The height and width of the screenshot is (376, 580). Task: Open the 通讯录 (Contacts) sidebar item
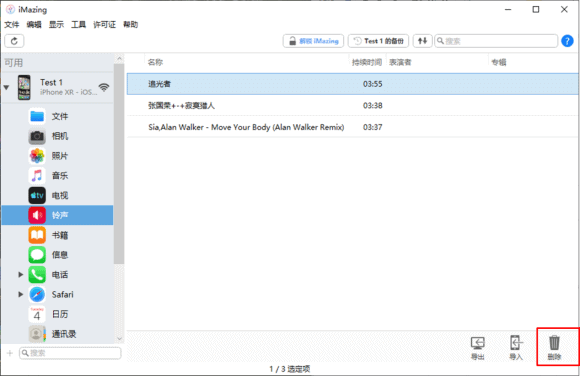57,334
